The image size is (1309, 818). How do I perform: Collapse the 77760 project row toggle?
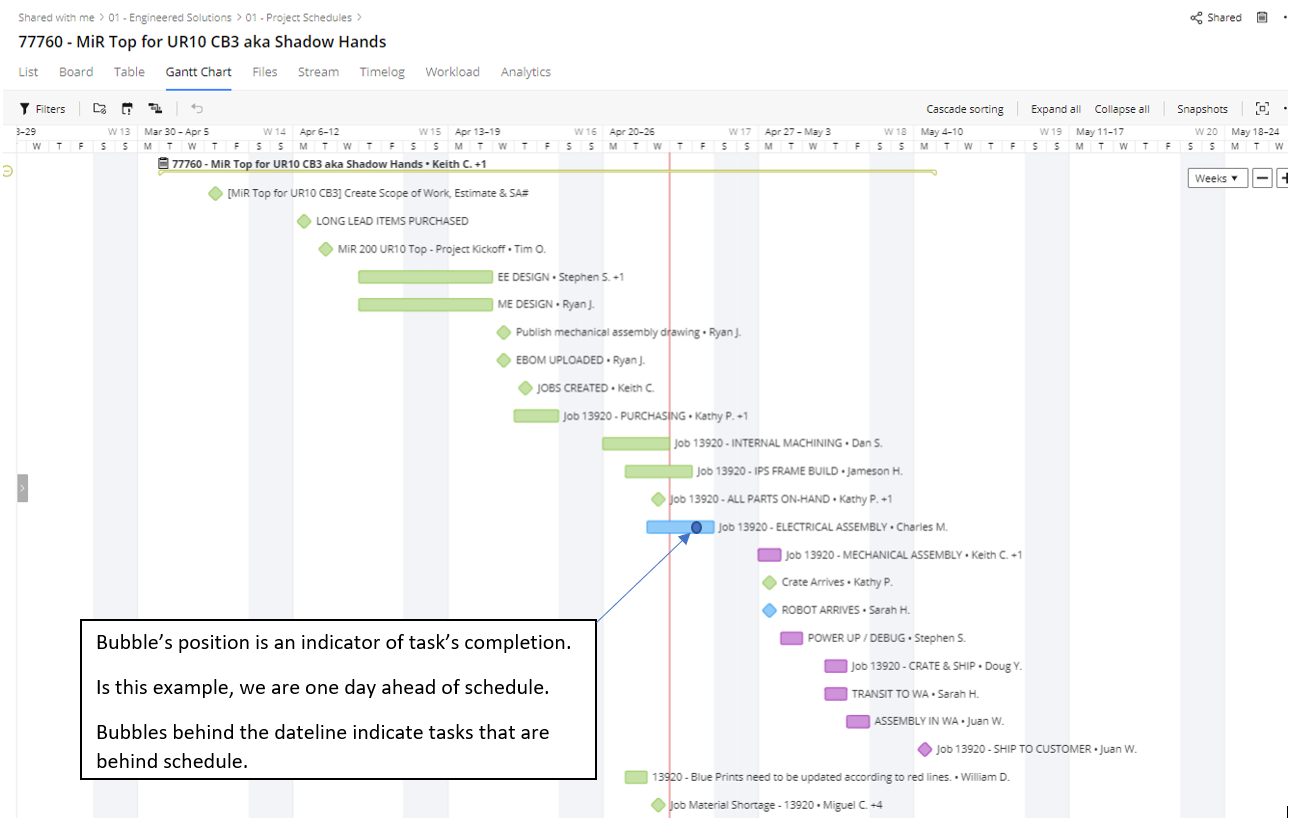point(8,171)
